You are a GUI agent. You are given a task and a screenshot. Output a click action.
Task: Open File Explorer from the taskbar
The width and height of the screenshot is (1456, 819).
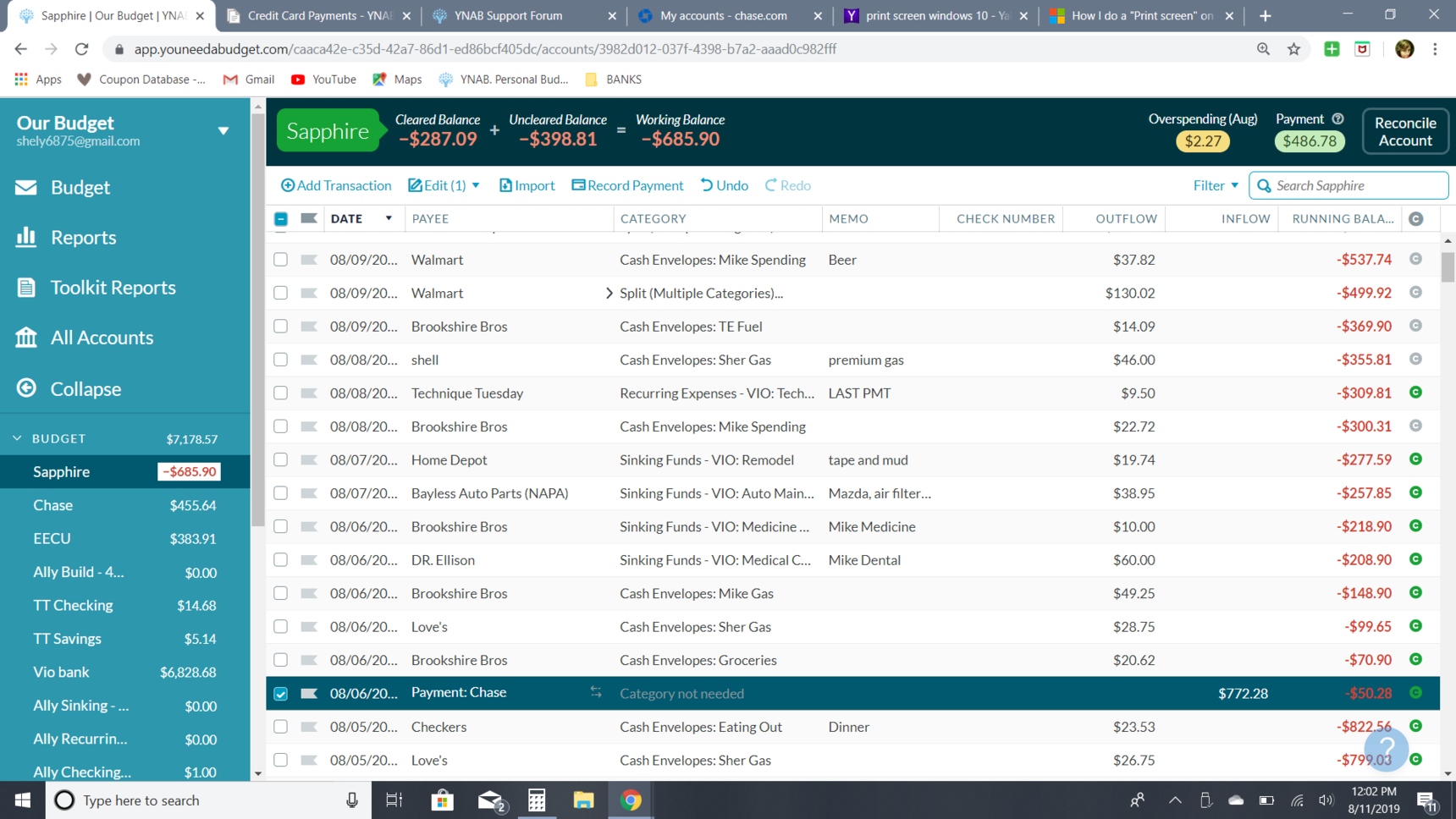(583, 800)
